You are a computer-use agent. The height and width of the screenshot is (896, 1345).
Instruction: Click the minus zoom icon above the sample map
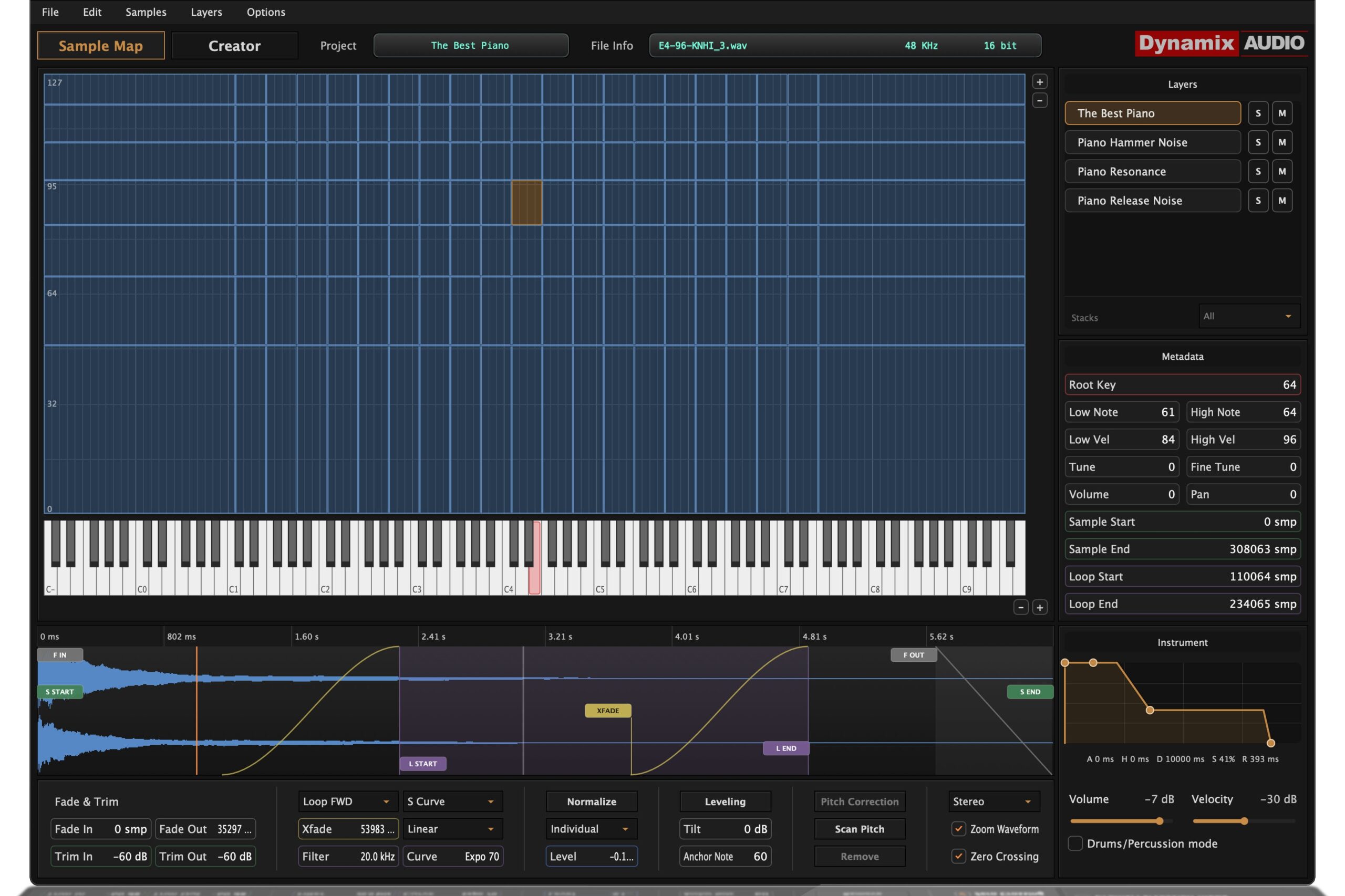tap(1039, 100)
